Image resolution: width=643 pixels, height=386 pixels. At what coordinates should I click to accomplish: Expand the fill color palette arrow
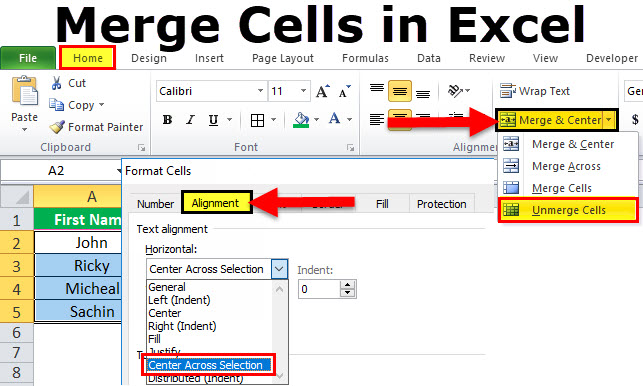coord(316,120)
